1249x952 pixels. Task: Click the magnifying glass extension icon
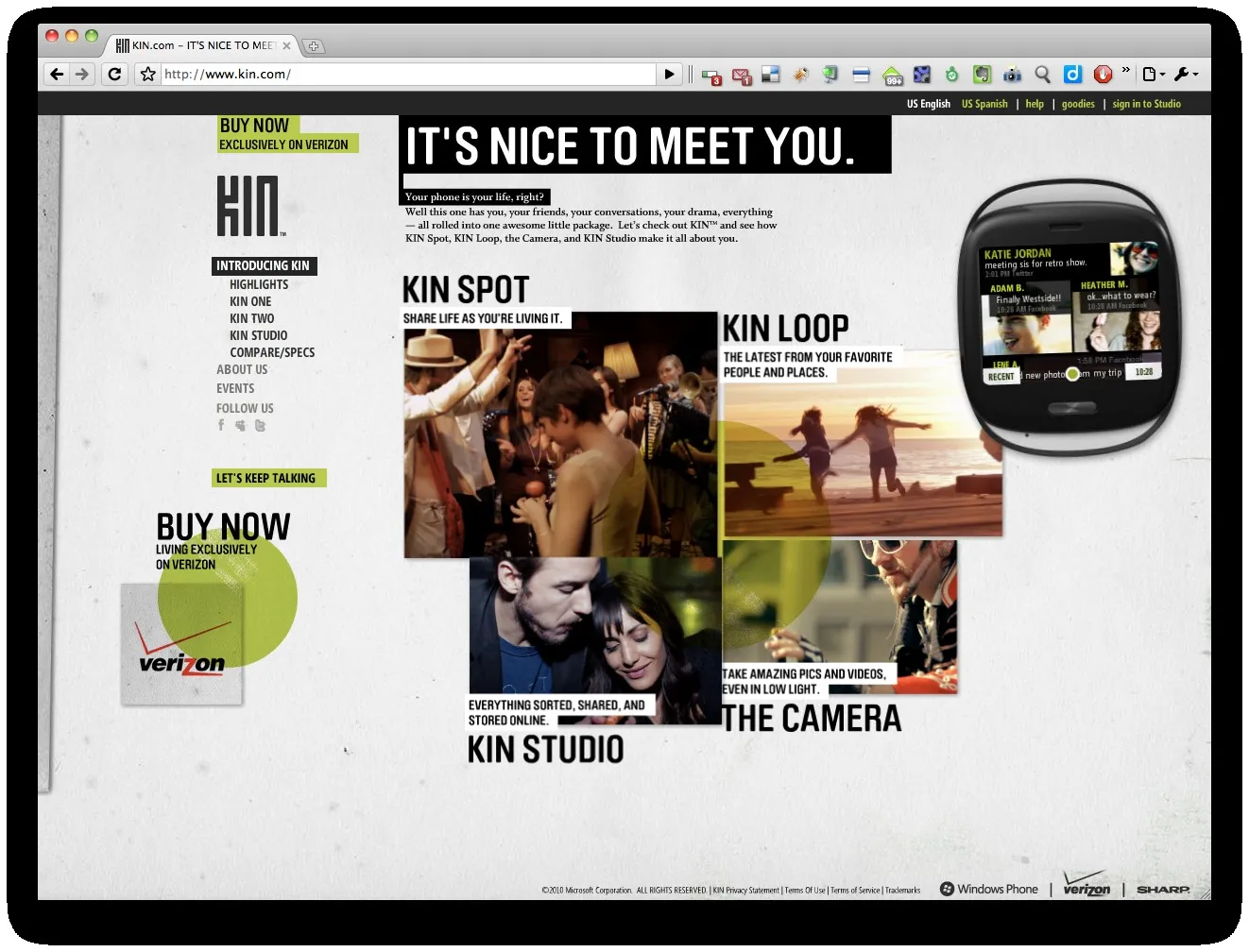[x=1042, y=74]
